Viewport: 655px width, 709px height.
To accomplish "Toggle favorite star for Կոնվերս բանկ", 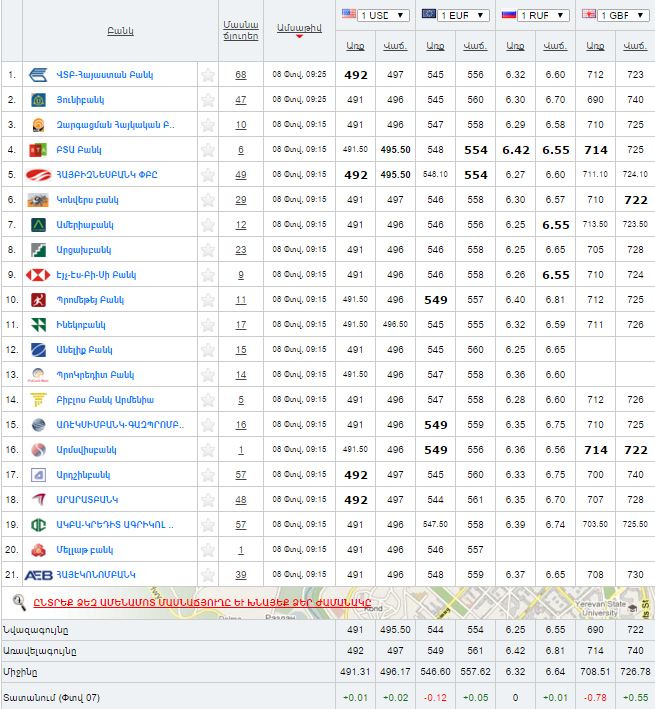I will [x=208, y=200].
